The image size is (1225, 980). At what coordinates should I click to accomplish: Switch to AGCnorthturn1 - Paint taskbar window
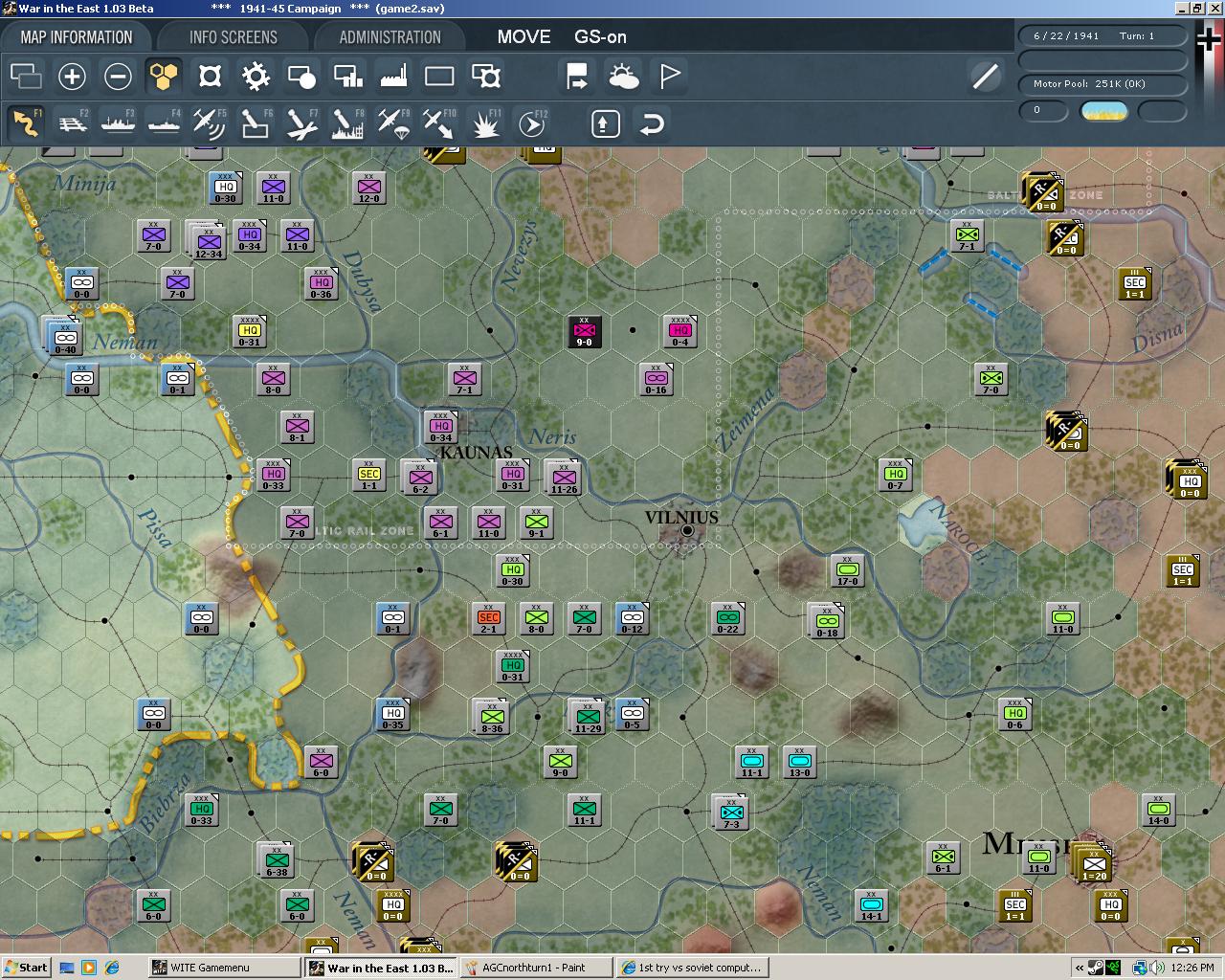pos(536,968)
